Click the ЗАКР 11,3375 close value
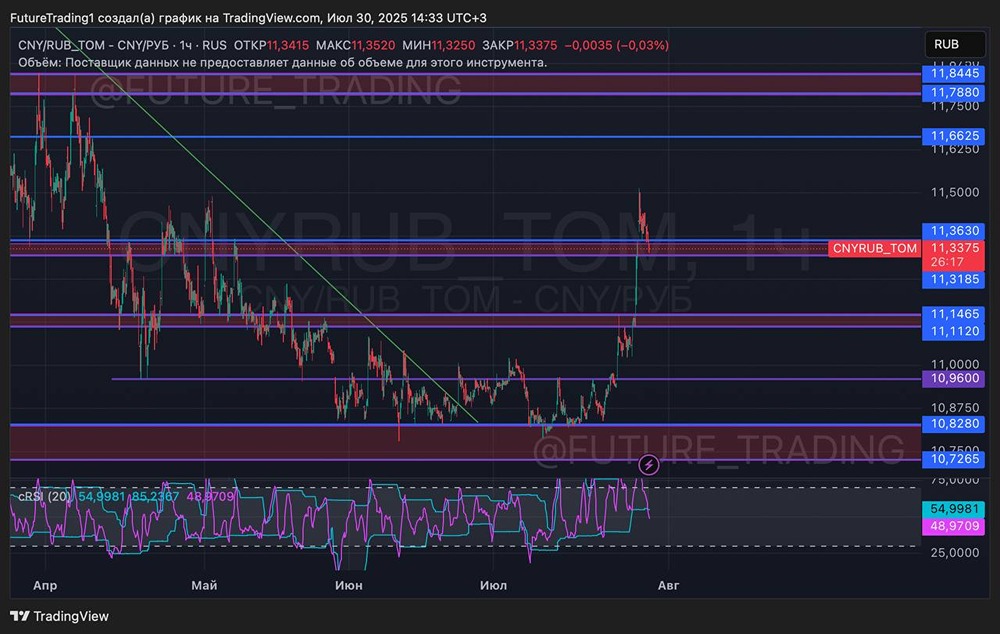Image resolution: width=1000 pixels, height=634 pixels. [x=519, y=45]
